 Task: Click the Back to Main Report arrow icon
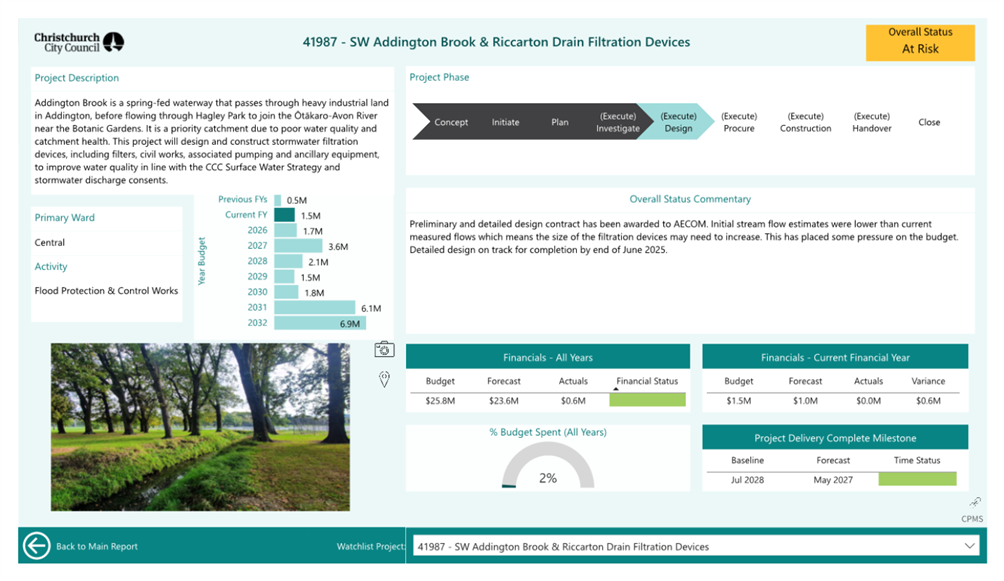point(36,546)
